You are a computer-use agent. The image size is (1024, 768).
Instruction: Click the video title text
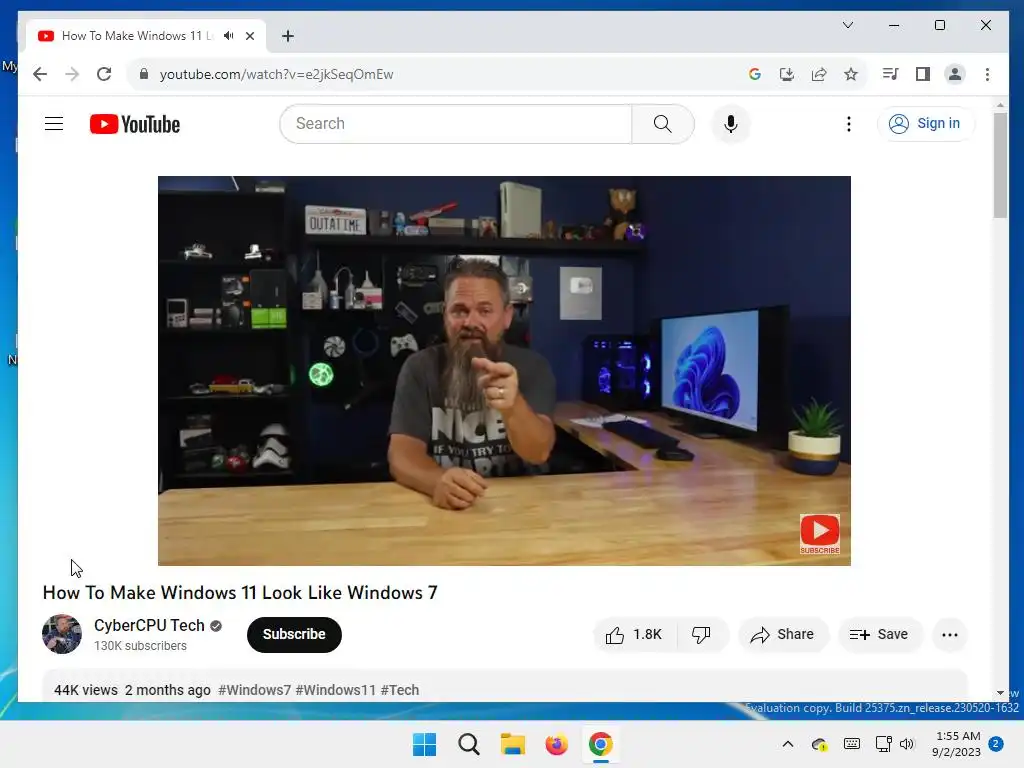(x=240, y=593)
